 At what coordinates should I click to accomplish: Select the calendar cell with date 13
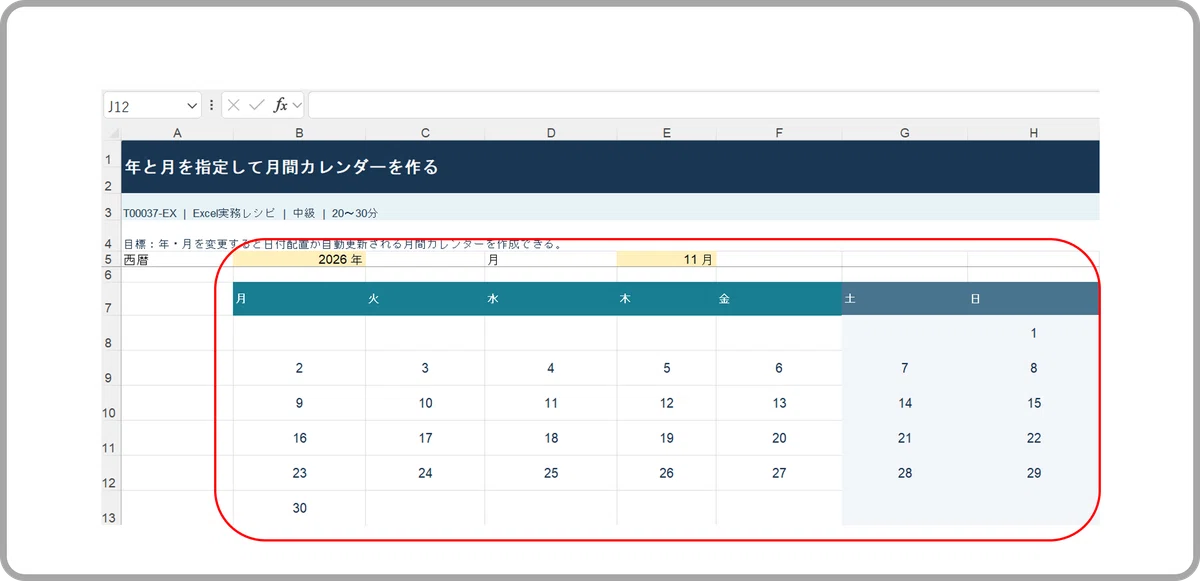coord(779,403)
